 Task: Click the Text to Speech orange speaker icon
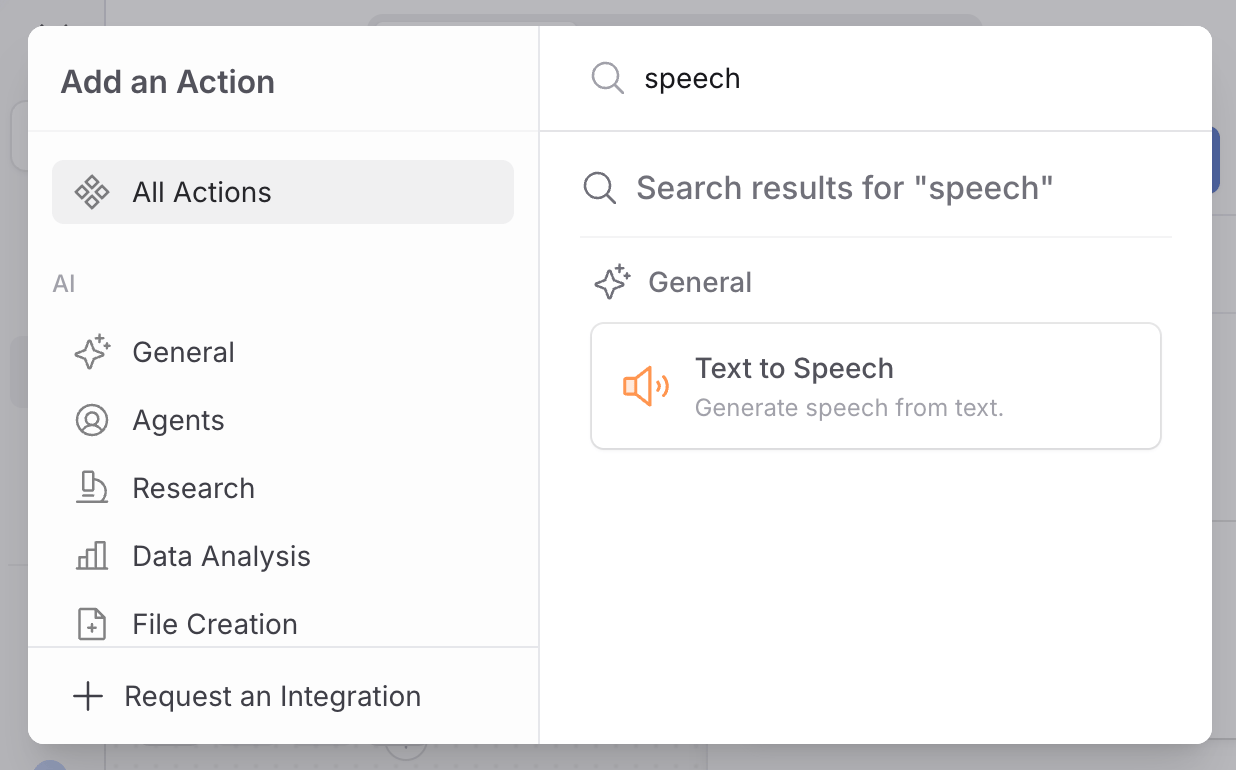pyautogui.click(x=646, y=386)
